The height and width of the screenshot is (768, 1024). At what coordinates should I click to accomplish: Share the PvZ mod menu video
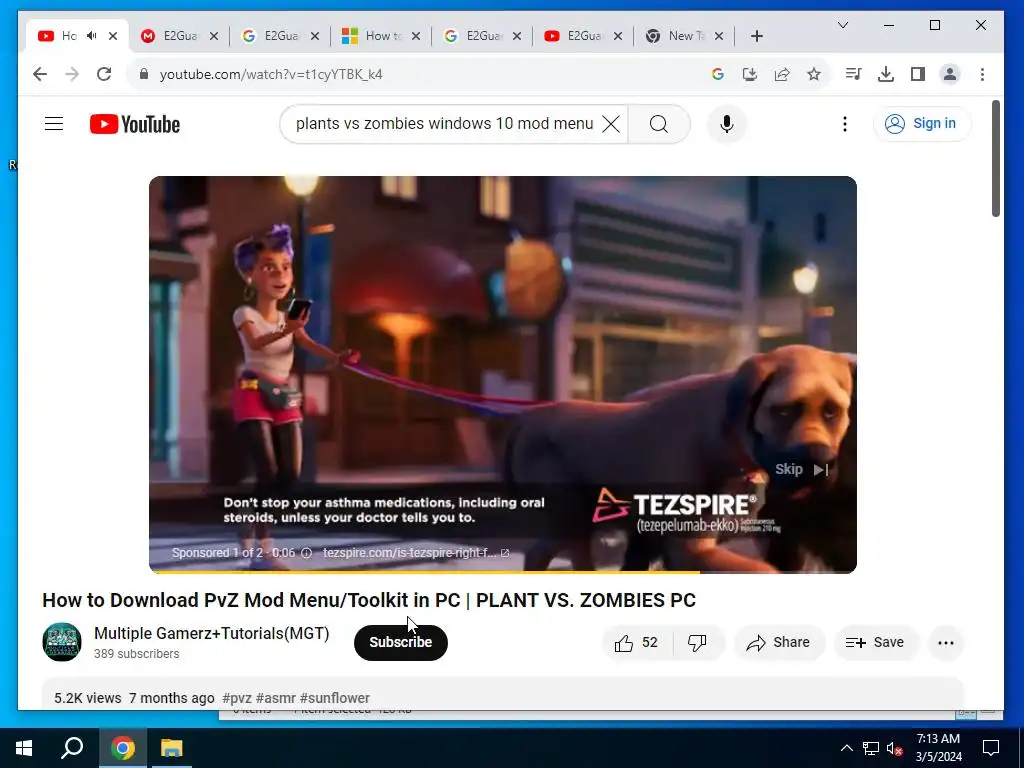779,643
